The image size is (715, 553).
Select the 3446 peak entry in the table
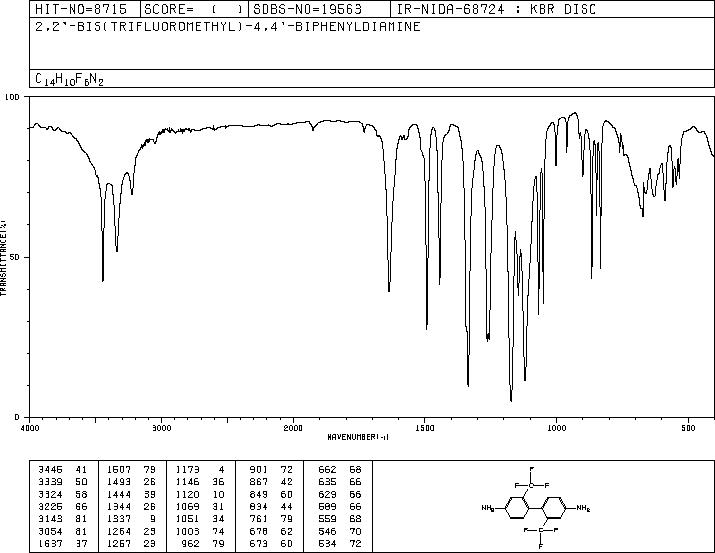point(62,469)
